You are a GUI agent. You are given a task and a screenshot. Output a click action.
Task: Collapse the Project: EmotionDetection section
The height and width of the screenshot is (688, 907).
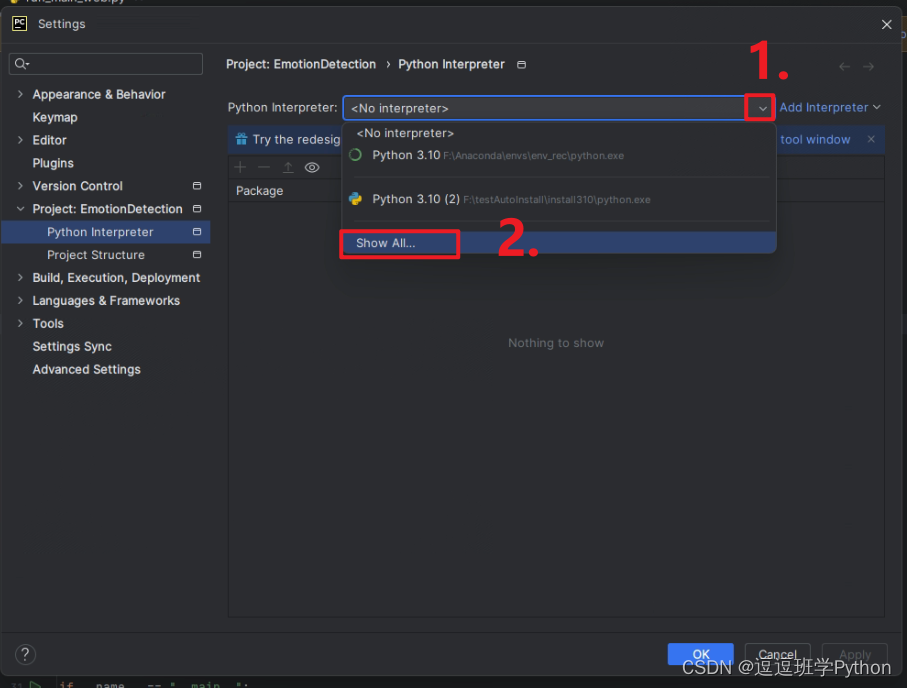point(20,209)
